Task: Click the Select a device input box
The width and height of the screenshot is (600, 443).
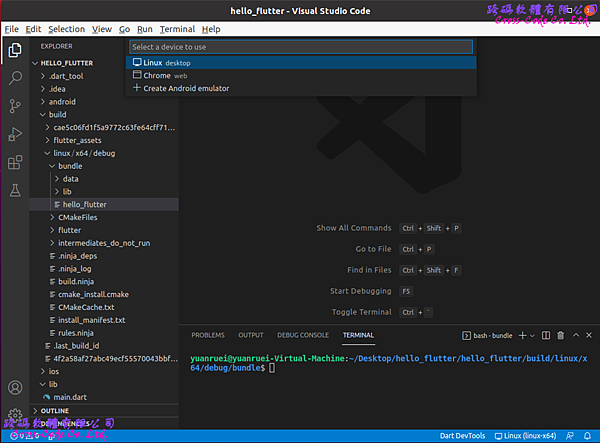Action: (x=300, y=47)
